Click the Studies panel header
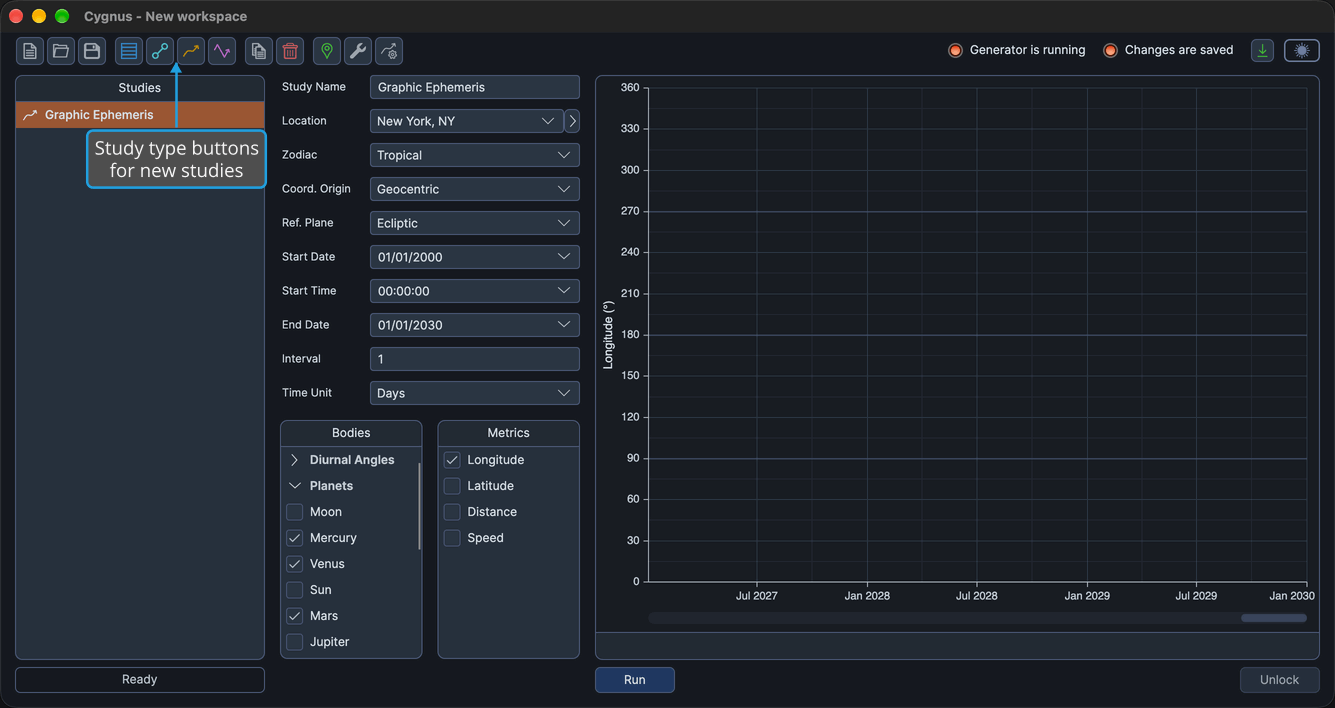The image size is (1335, 708). click(x=140, y=88)
